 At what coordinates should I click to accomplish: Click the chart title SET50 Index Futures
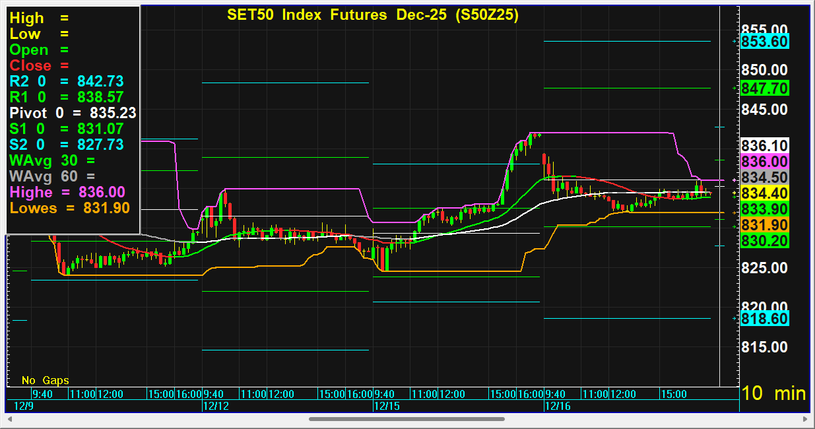(x=372, y=15)
